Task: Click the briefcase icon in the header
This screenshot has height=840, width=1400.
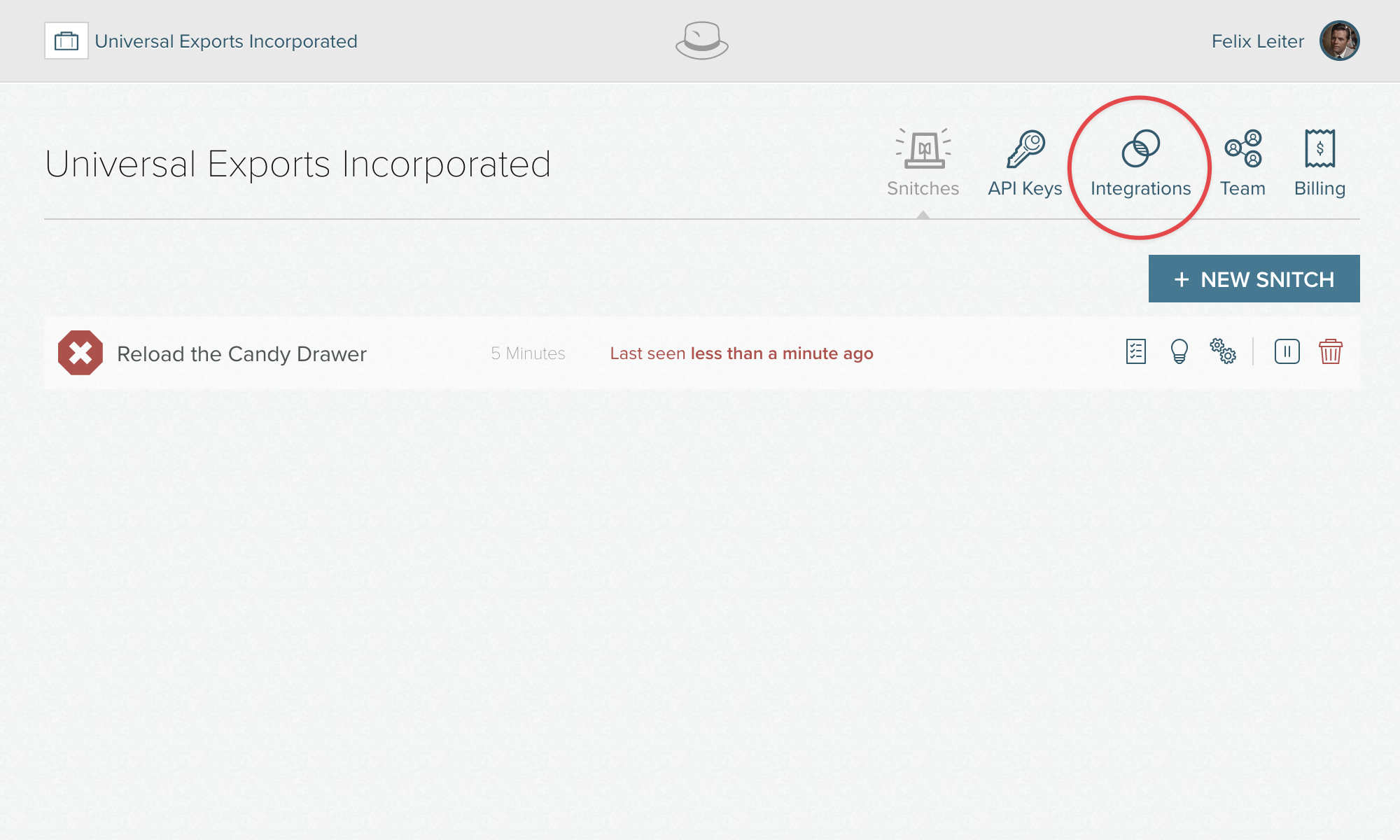Action: click(66, 41)
